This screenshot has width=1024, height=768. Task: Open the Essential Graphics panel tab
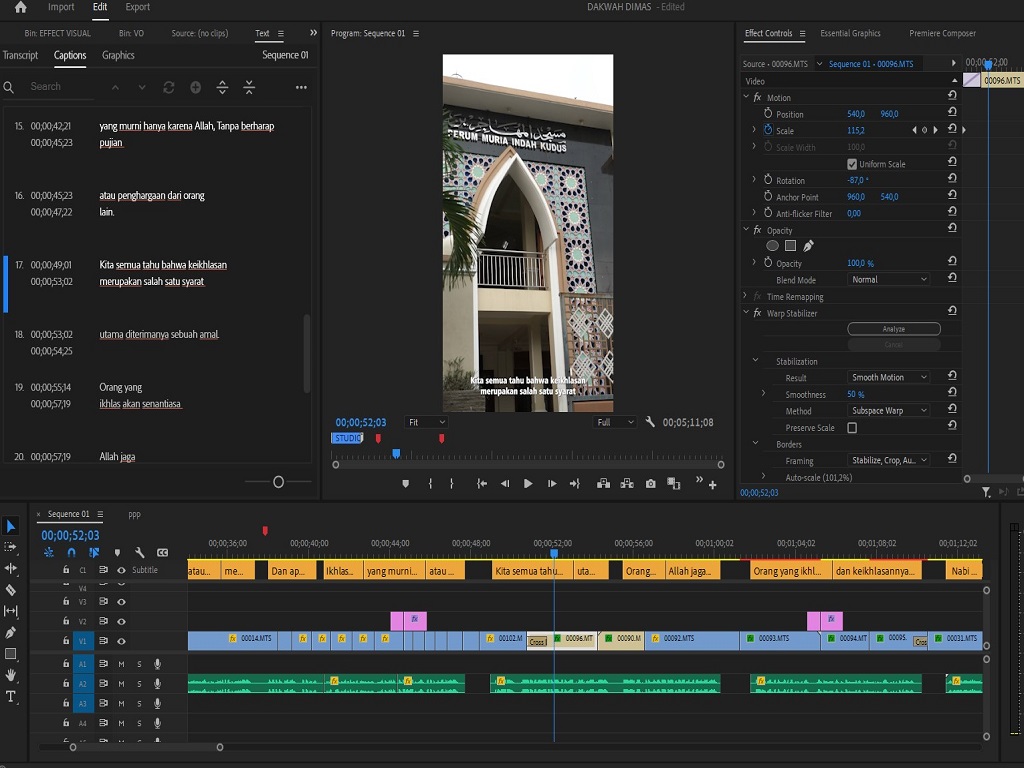coord(850,34)
